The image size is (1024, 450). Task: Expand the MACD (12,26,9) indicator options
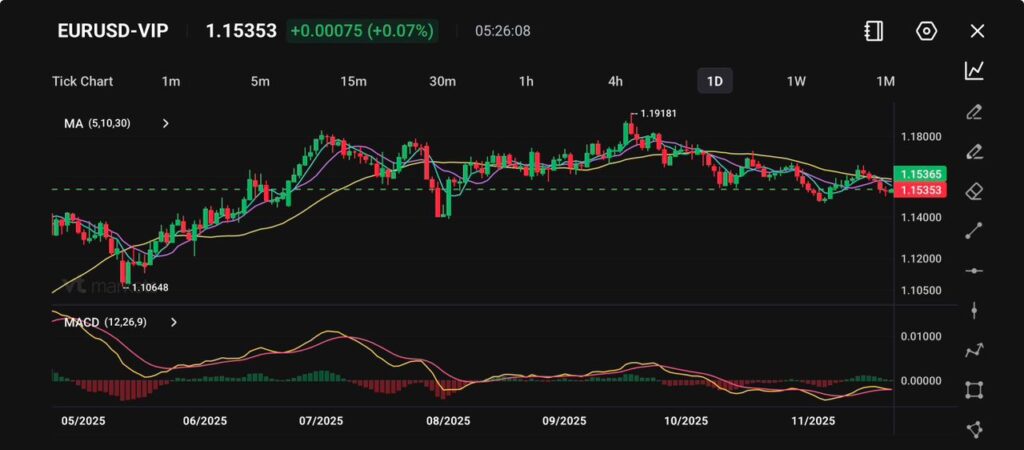pyautogui.click(x=174, y=323)
